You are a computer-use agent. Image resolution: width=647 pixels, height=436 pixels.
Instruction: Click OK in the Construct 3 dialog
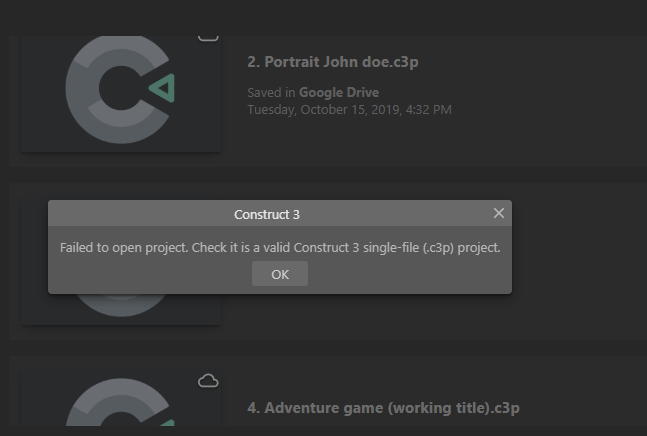(x=280, y=274)
